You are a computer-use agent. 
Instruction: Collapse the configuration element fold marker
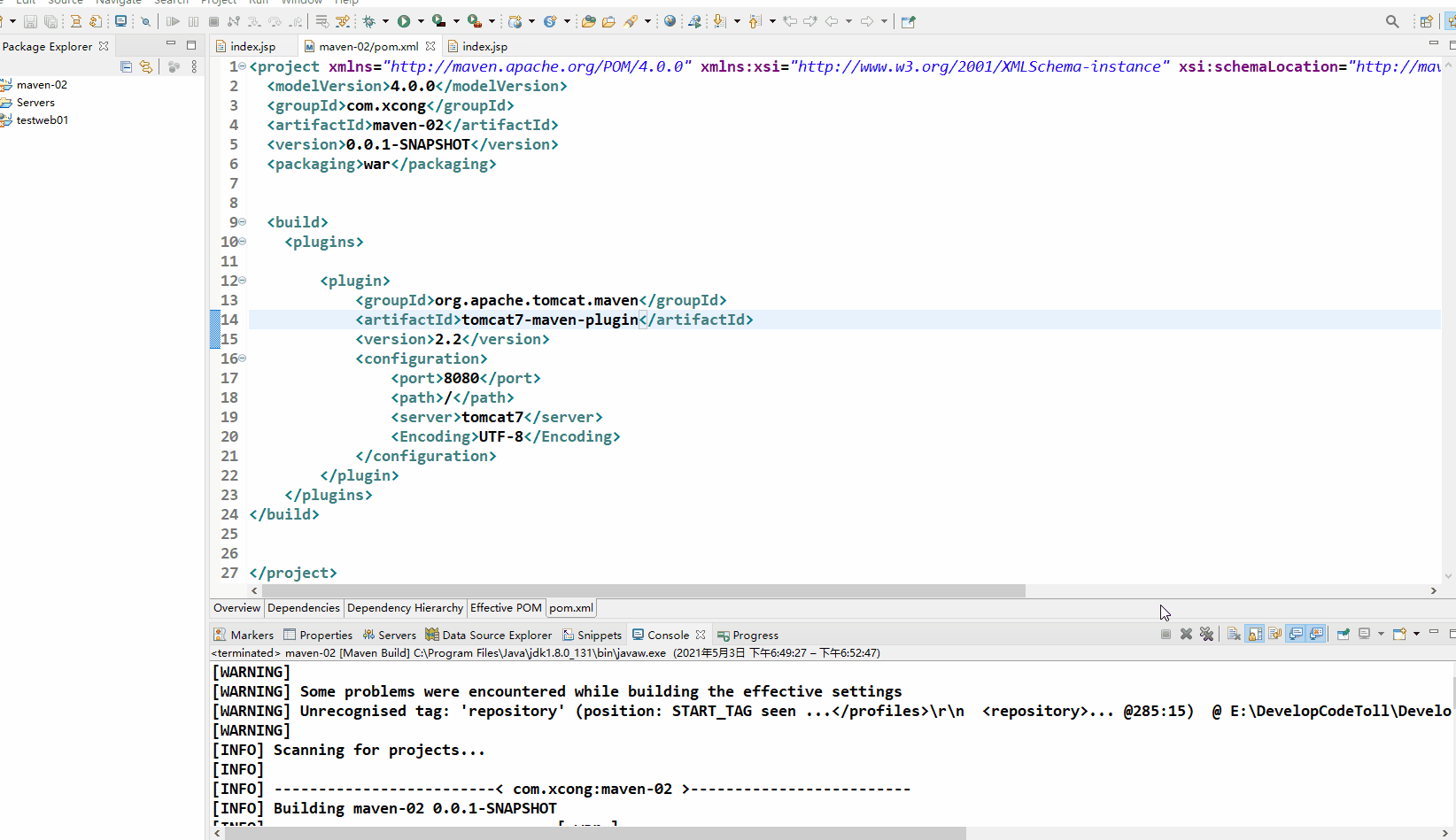(242, 358)
